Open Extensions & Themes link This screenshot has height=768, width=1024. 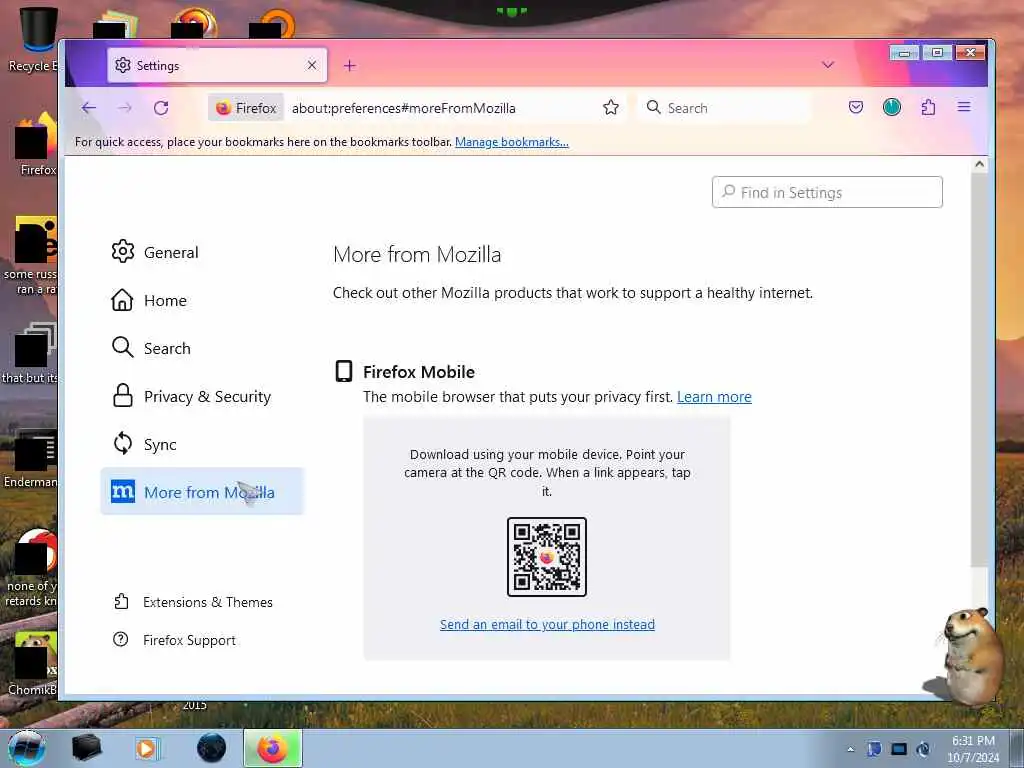[x=193, y=602]
